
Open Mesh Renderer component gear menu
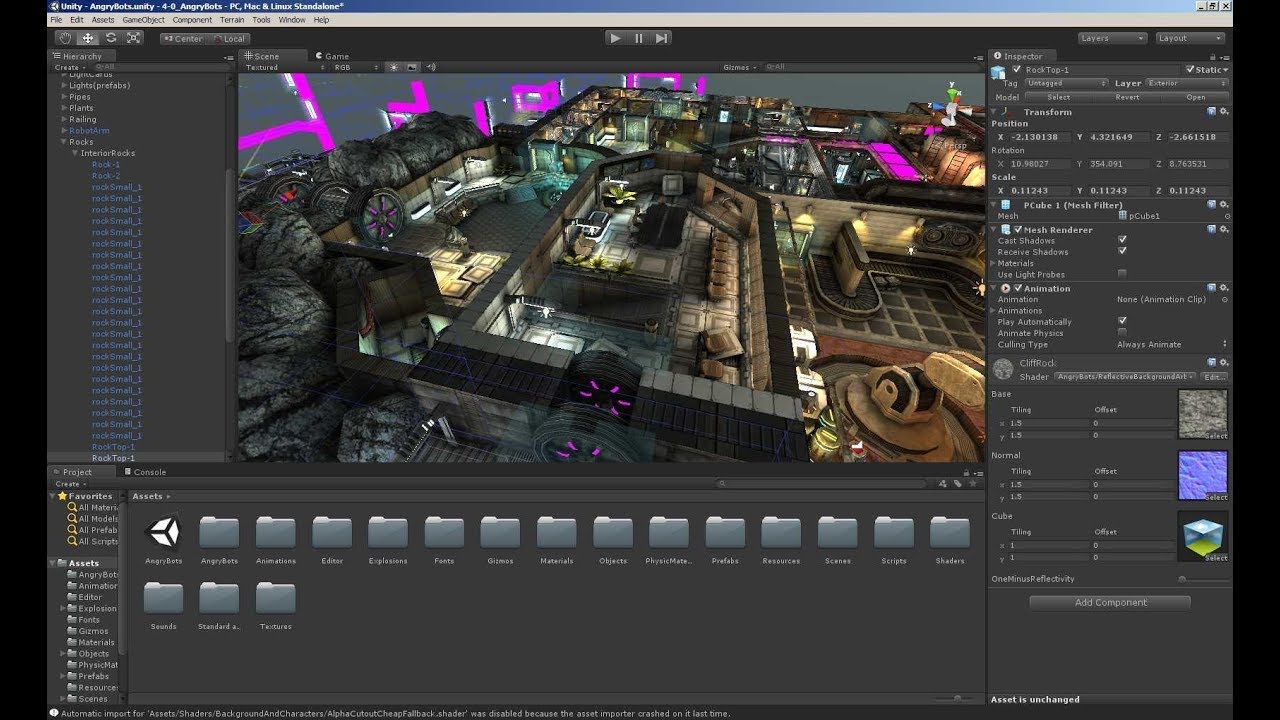[x=1224, y=229]
